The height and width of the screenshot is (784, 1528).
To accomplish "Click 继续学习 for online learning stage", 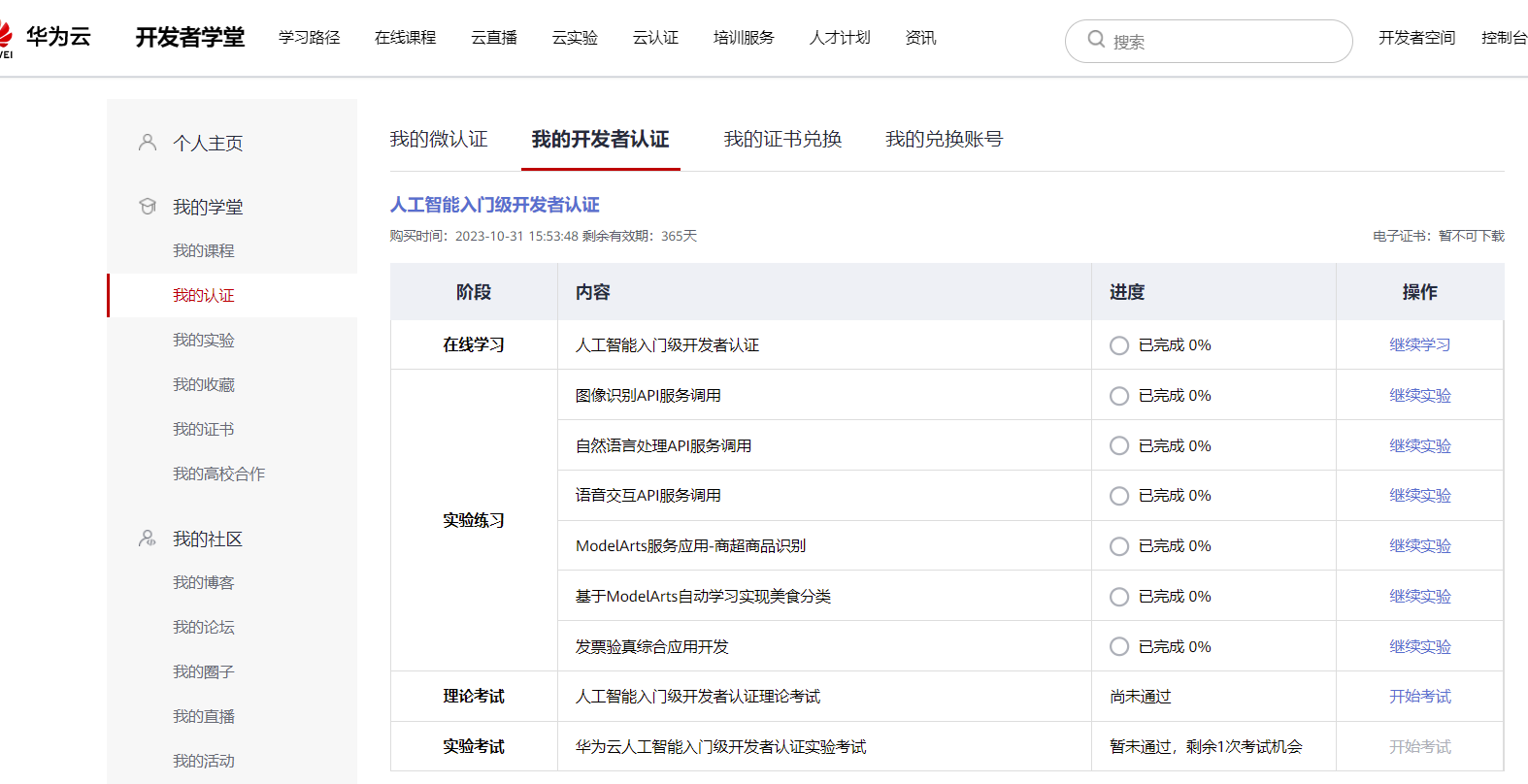I will click(1419, 345).
